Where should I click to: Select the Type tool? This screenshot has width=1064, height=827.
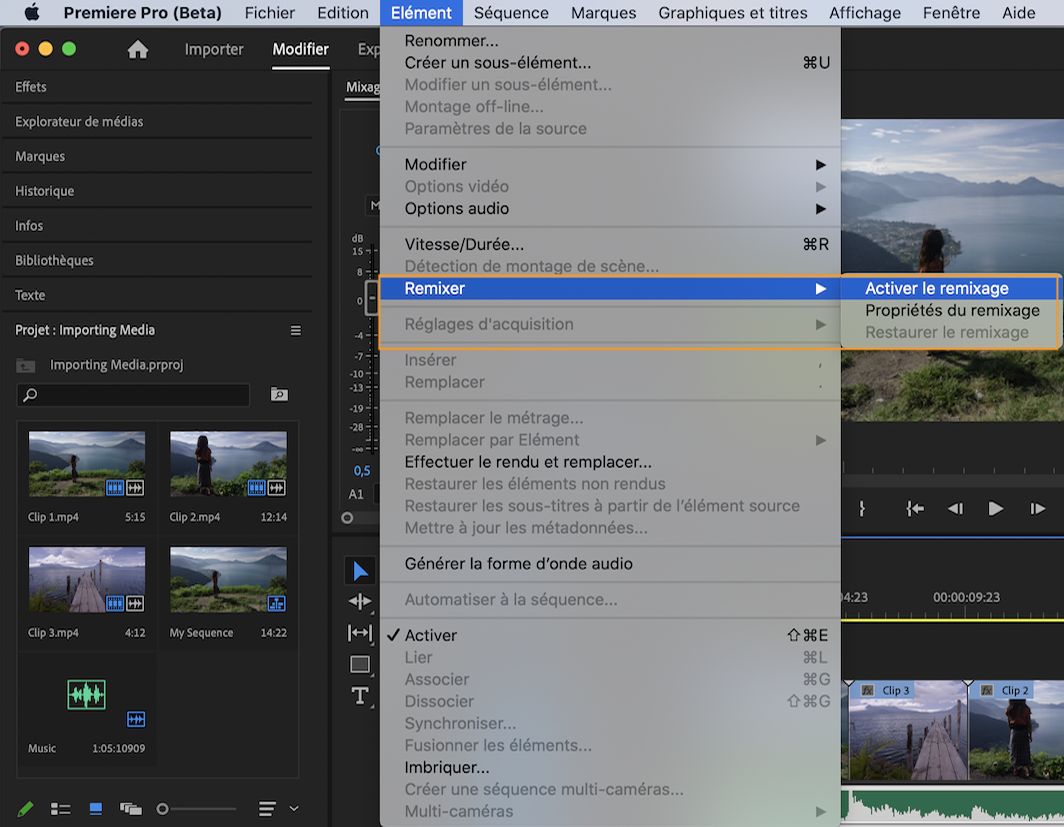tap(359, 696)
